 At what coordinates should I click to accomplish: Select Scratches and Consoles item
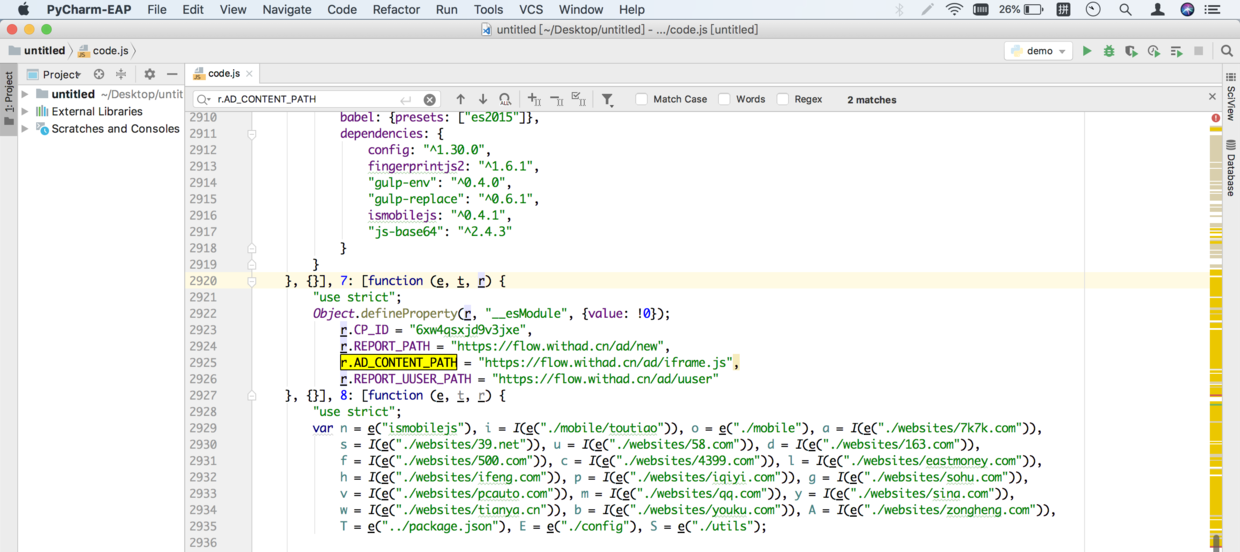[x=115, y=128]
